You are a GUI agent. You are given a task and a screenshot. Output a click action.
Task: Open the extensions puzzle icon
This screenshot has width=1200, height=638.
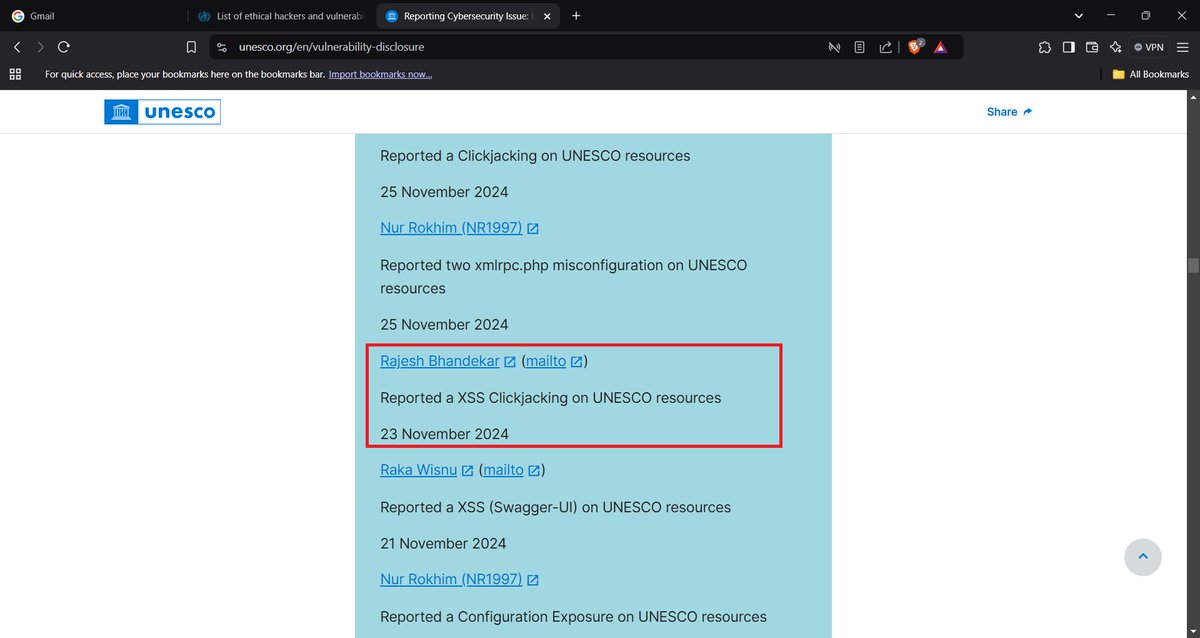tap(1045, 47)
